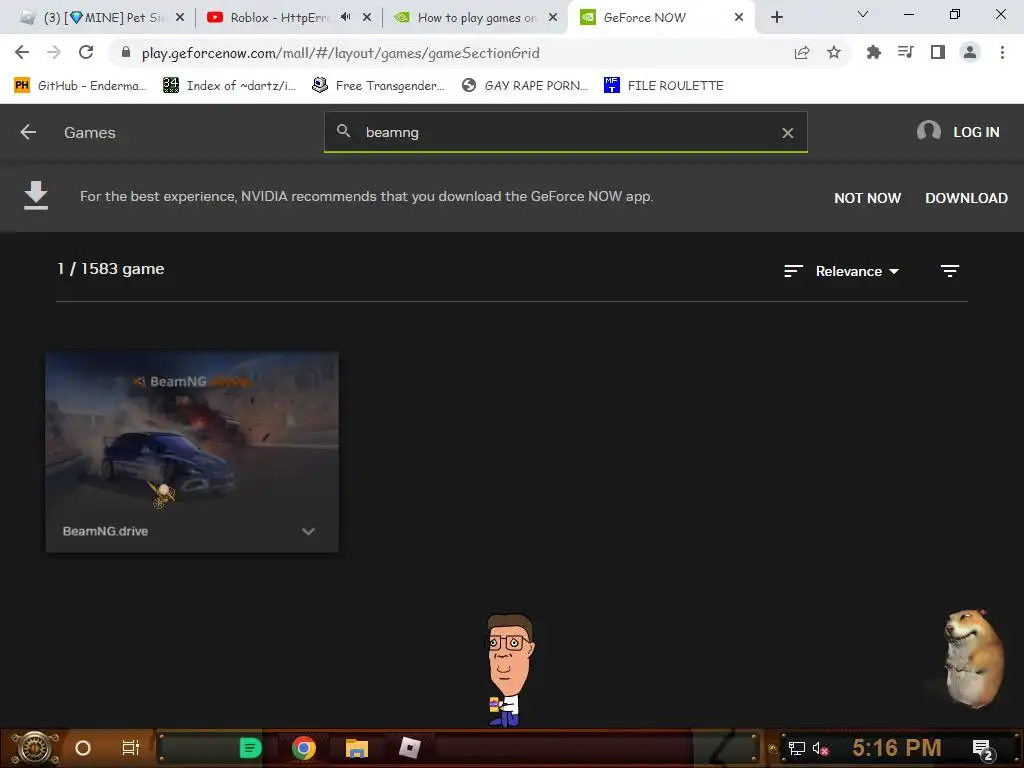Open the Chrome profile icon
Screen dimensions: 1024x768
click(970, 52)
